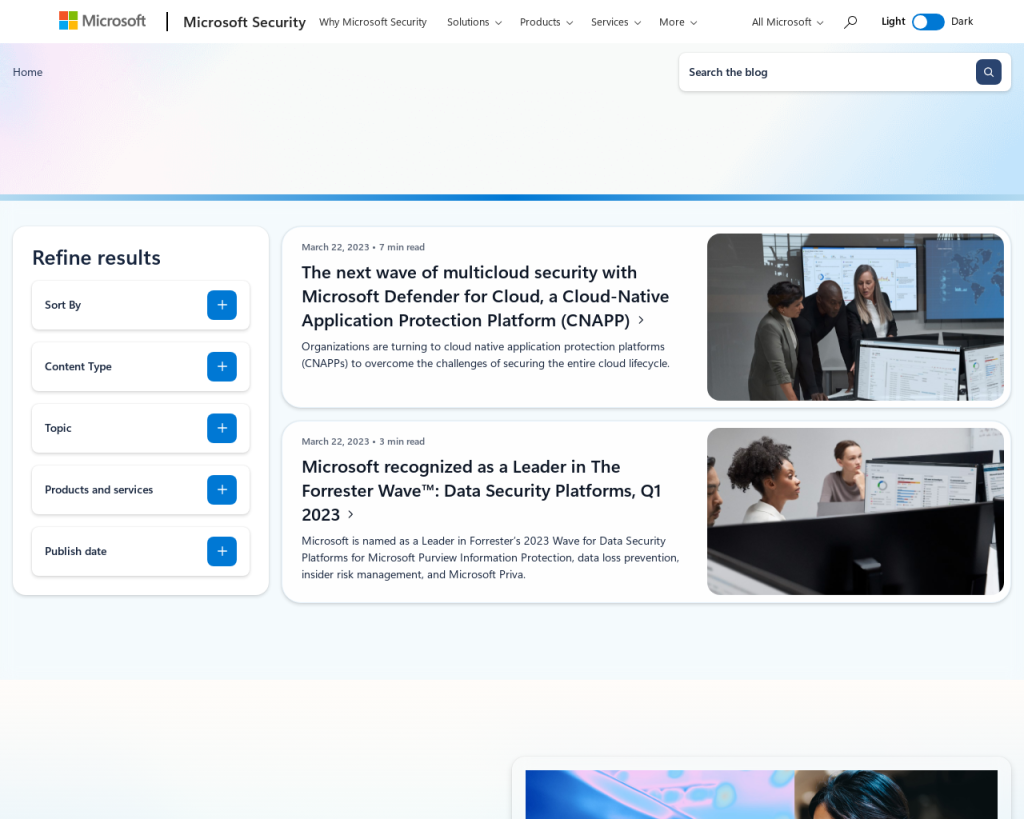This screenshot has width=1024, height=819.
Task: Open the site search magnifier icon
Action: pyautogui.click(x=850, y=22)
